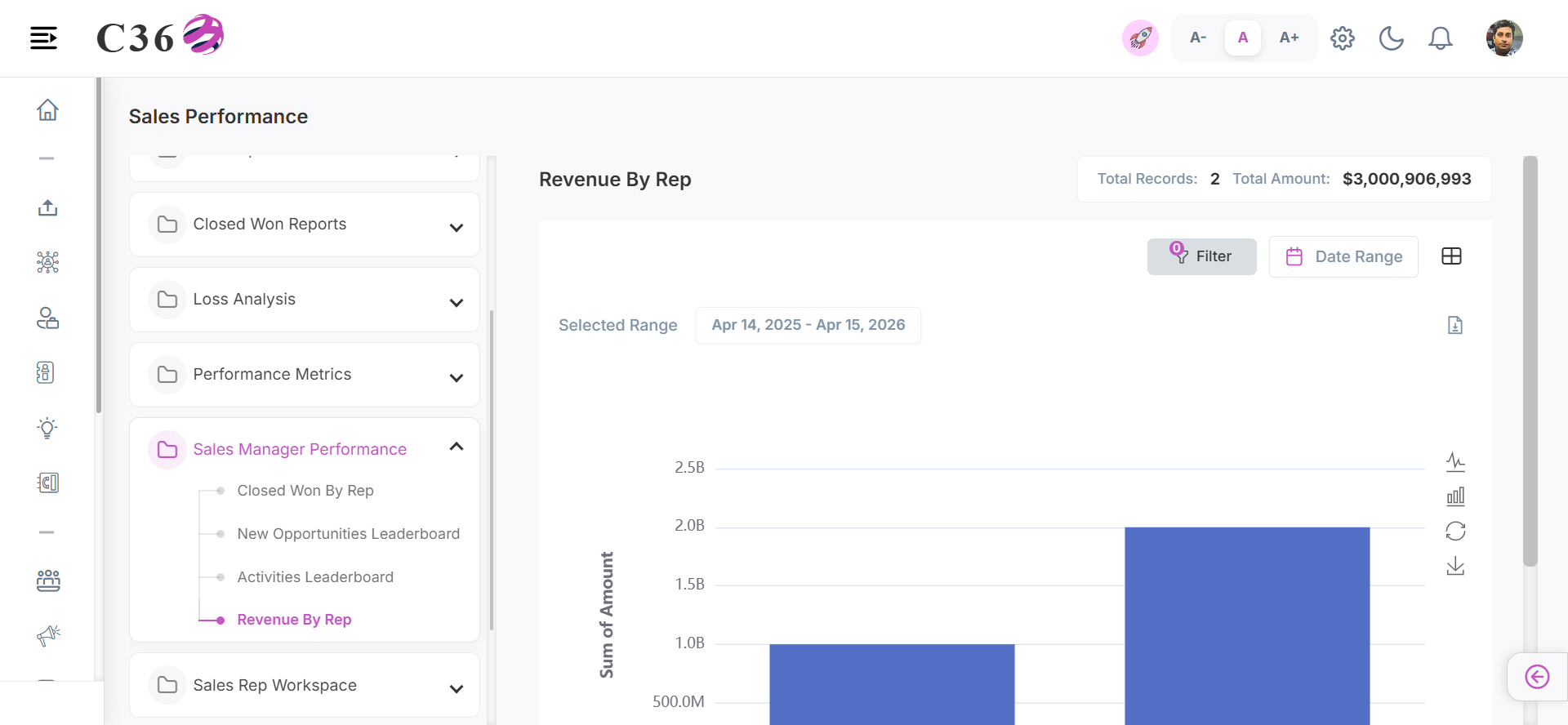1568x725 pixels.
Task: Click the Revenue By Rep chart title
Action: click(615, 180)
